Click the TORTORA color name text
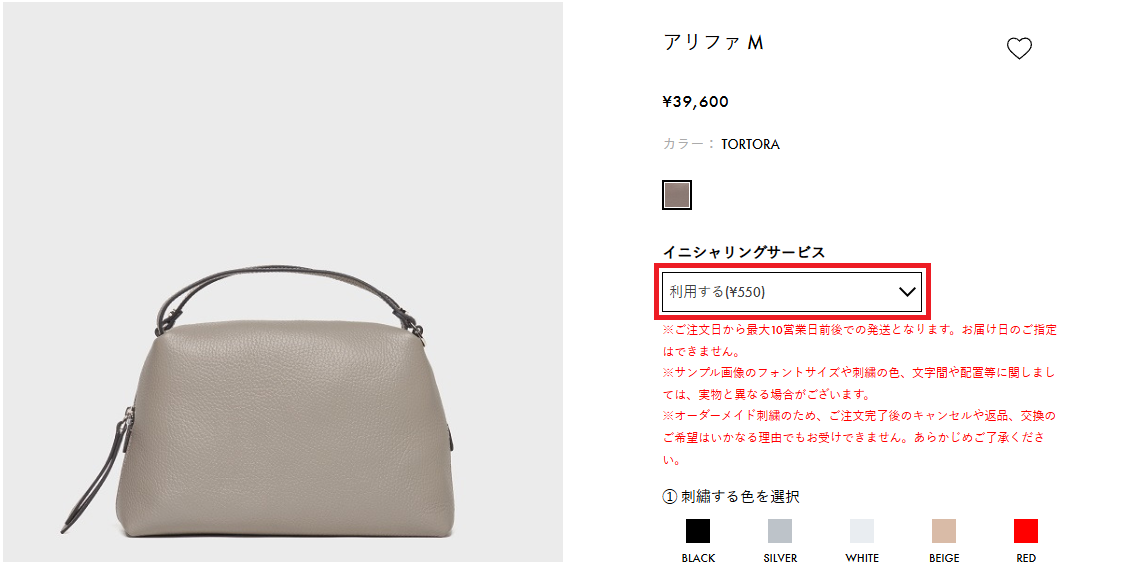Image resolution: width=1140 pixels, height=564 pixels. point(750,144)
